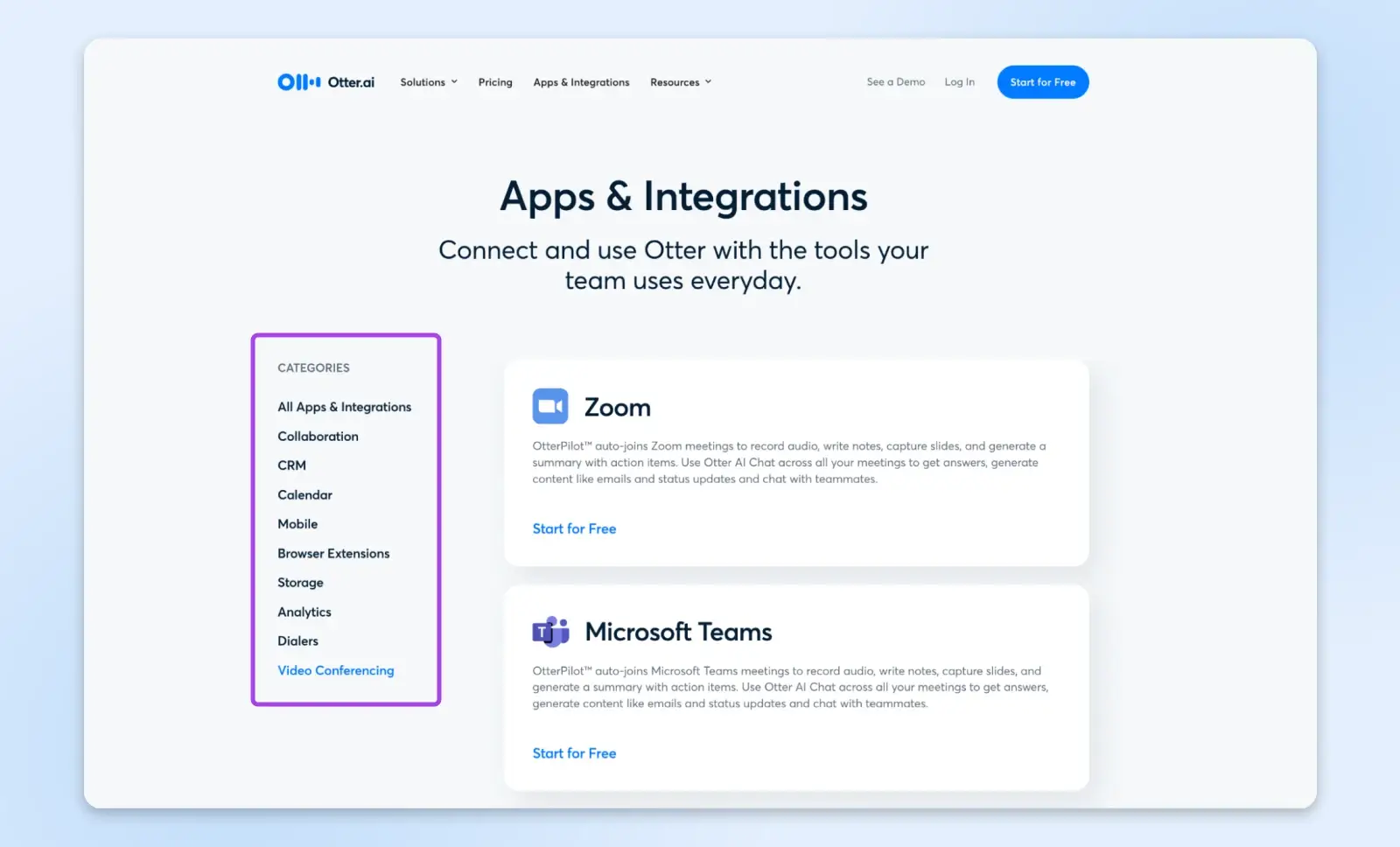Click the 'Connect and use Otter' subtitle
The height and width of the screenshot is (847, 1400).
point(683,265)
